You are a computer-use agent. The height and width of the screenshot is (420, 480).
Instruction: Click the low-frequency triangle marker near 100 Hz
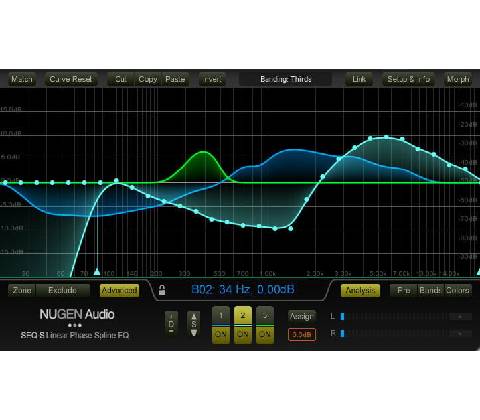(97, 272)
